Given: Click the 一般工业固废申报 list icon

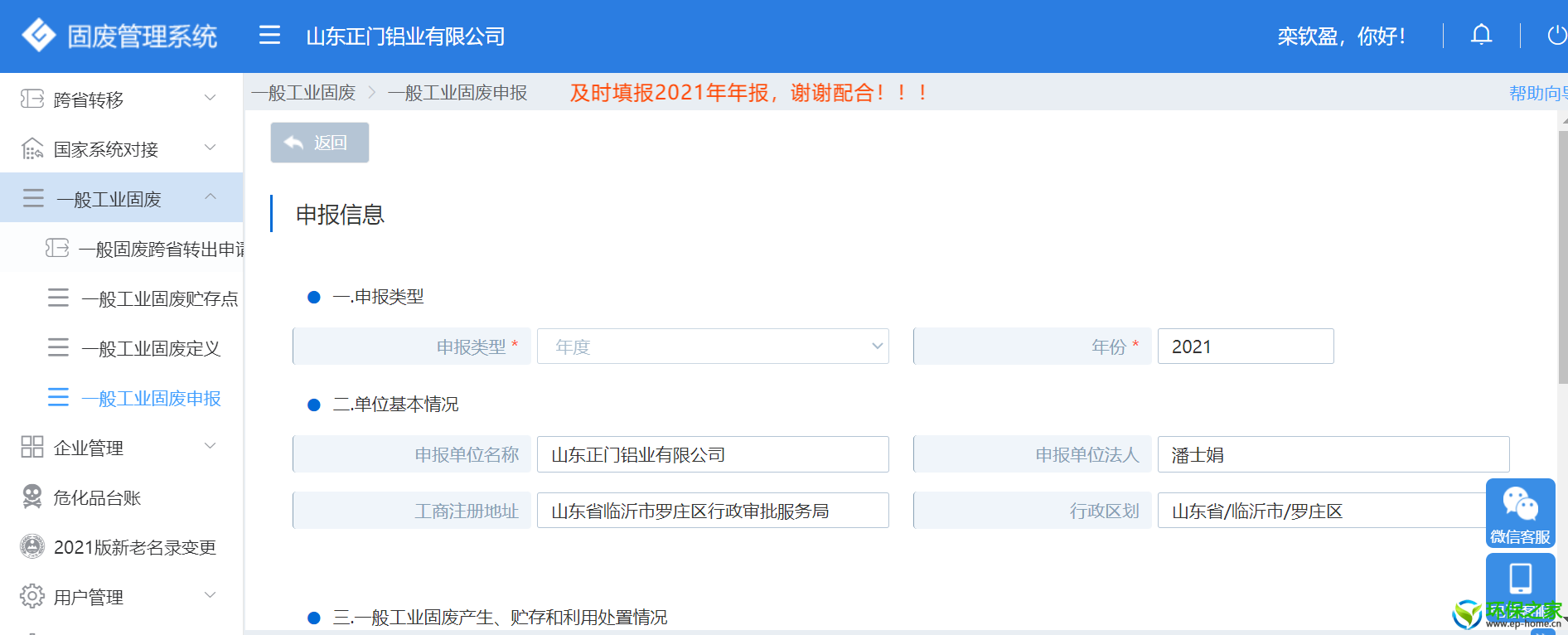Looking at the screenshot, I should pyautogui.click(x=58, y=397).
